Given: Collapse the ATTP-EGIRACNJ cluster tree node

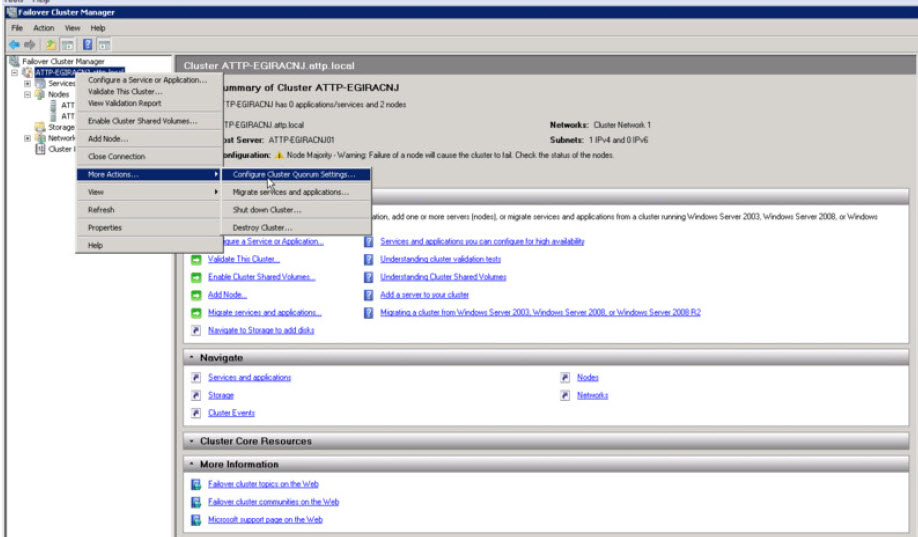Looking at the screenshot, I should coord(15,73).
